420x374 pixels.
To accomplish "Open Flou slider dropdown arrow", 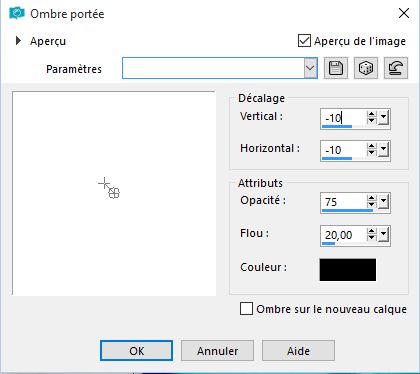I will click(383, 235).
